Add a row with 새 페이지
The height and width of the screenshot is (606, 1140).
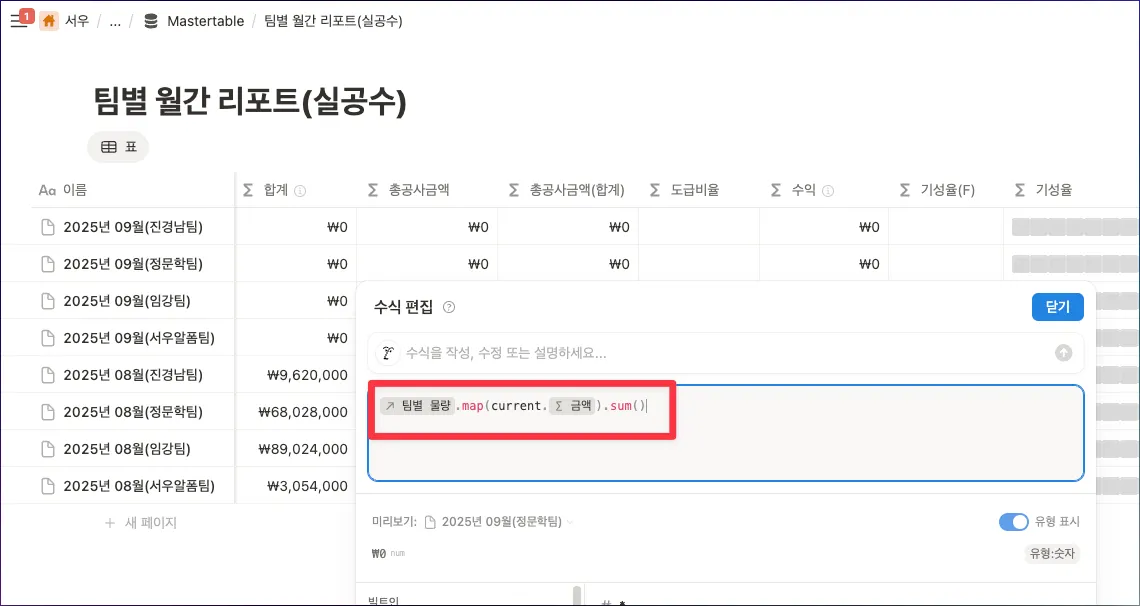pos(140,522)
